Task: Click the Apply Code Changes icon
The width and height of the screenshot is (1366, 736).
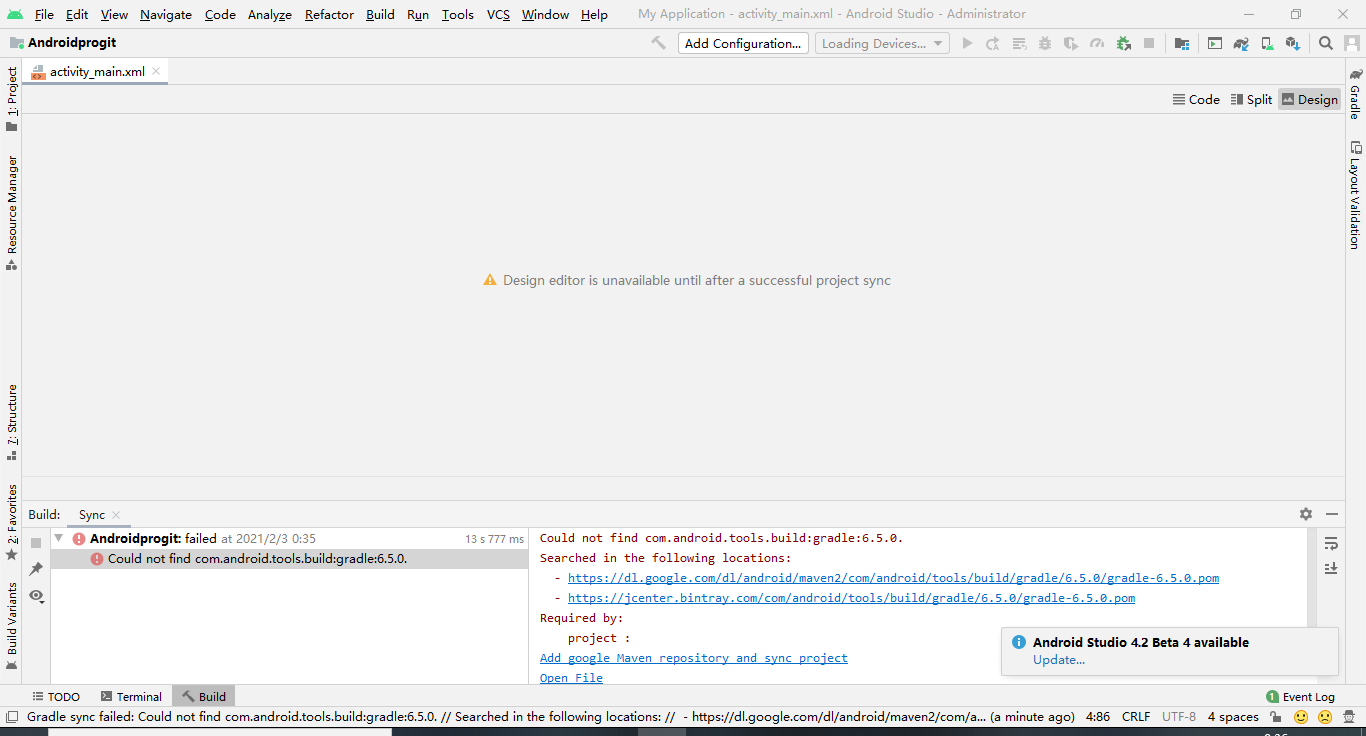Action: [1019, 43]
